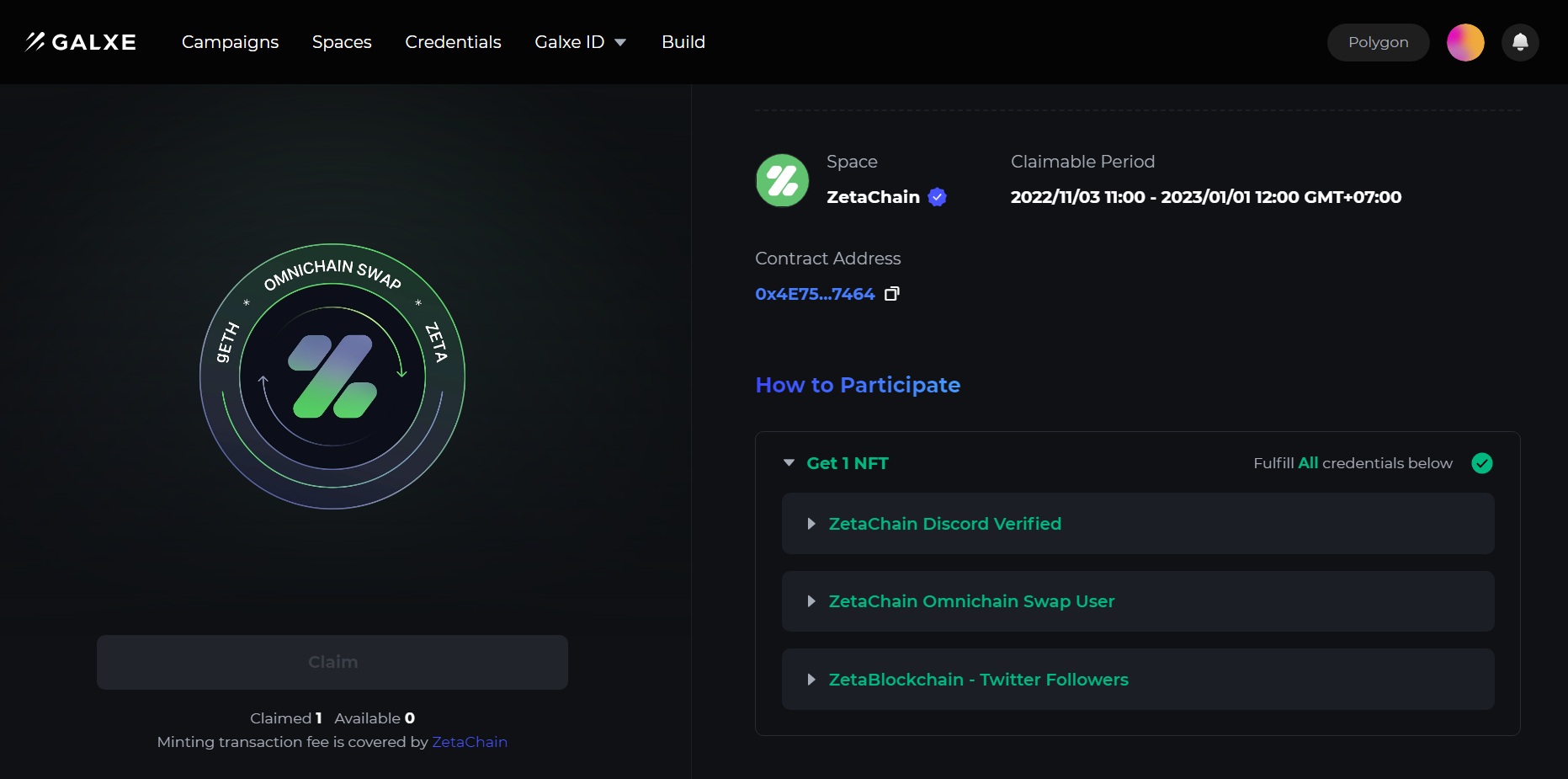Click the Fulfill All credentials below text

pos(1353,463)
